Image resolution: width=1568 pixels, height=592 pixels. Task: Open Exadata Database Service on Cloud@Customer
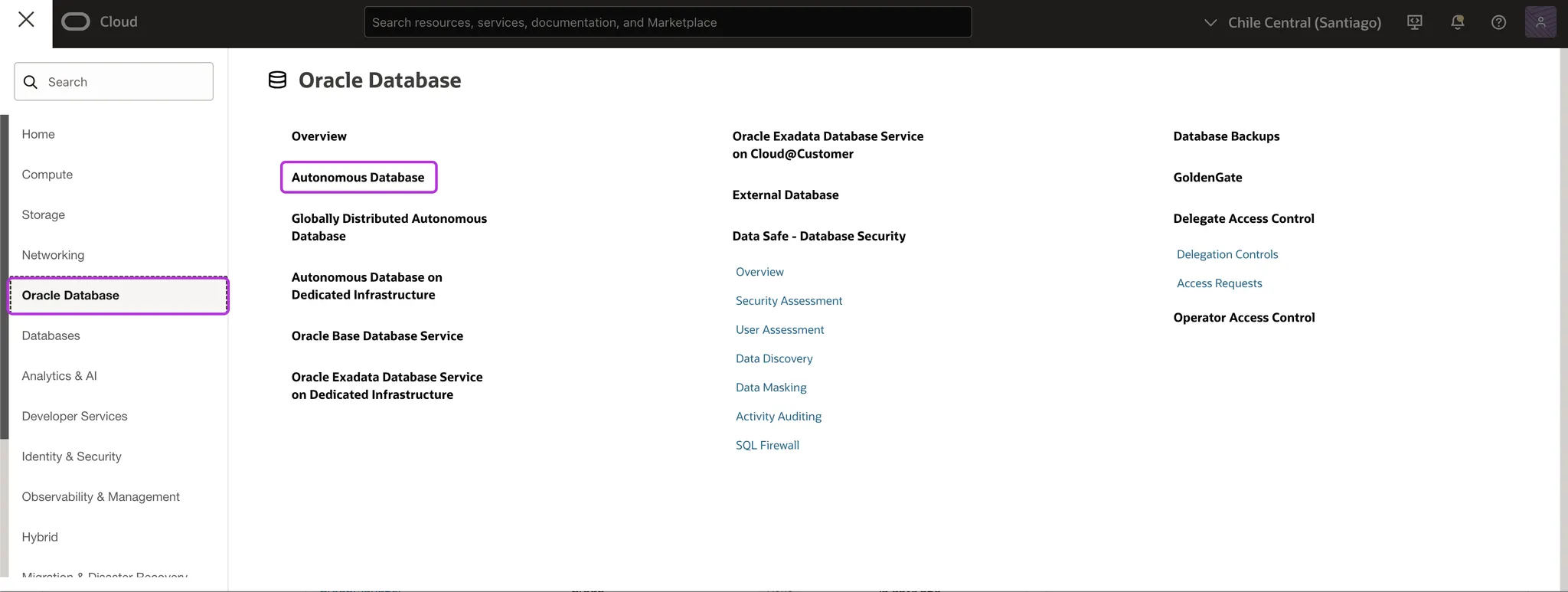(x=828, y=145)
